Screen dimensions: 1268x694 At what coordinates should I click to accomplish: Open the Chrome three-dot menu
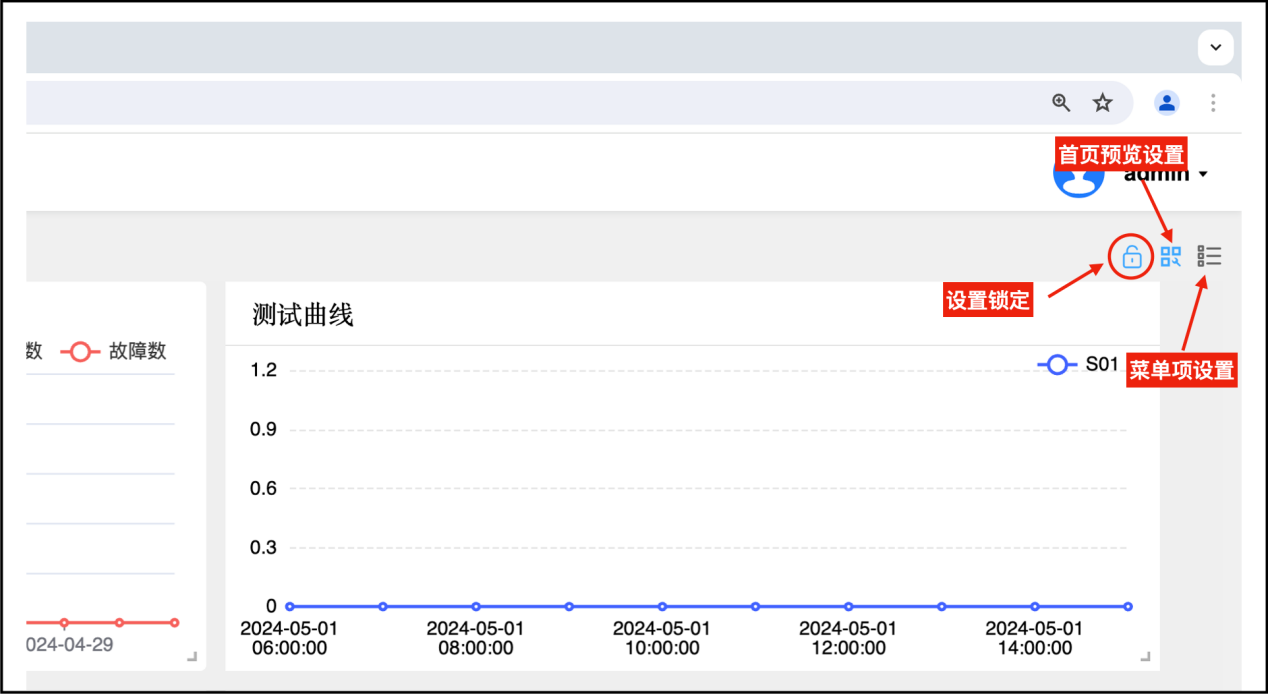coord(1213,103)
